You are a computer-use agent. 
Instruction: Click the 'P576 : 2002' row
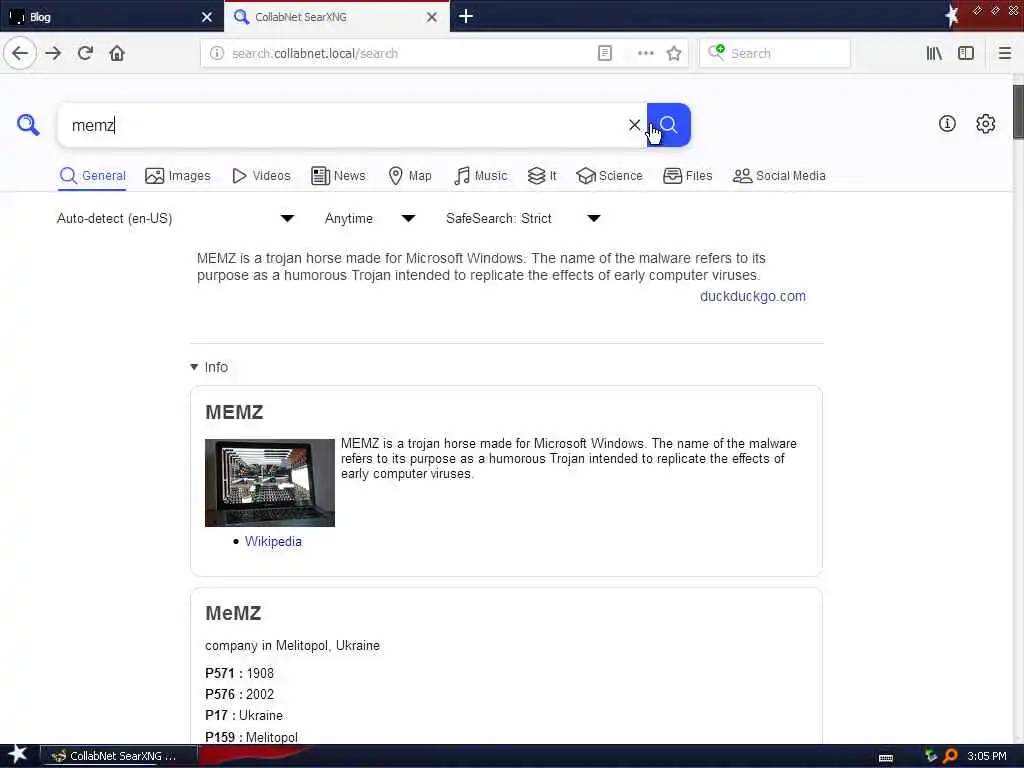point(239,694)
